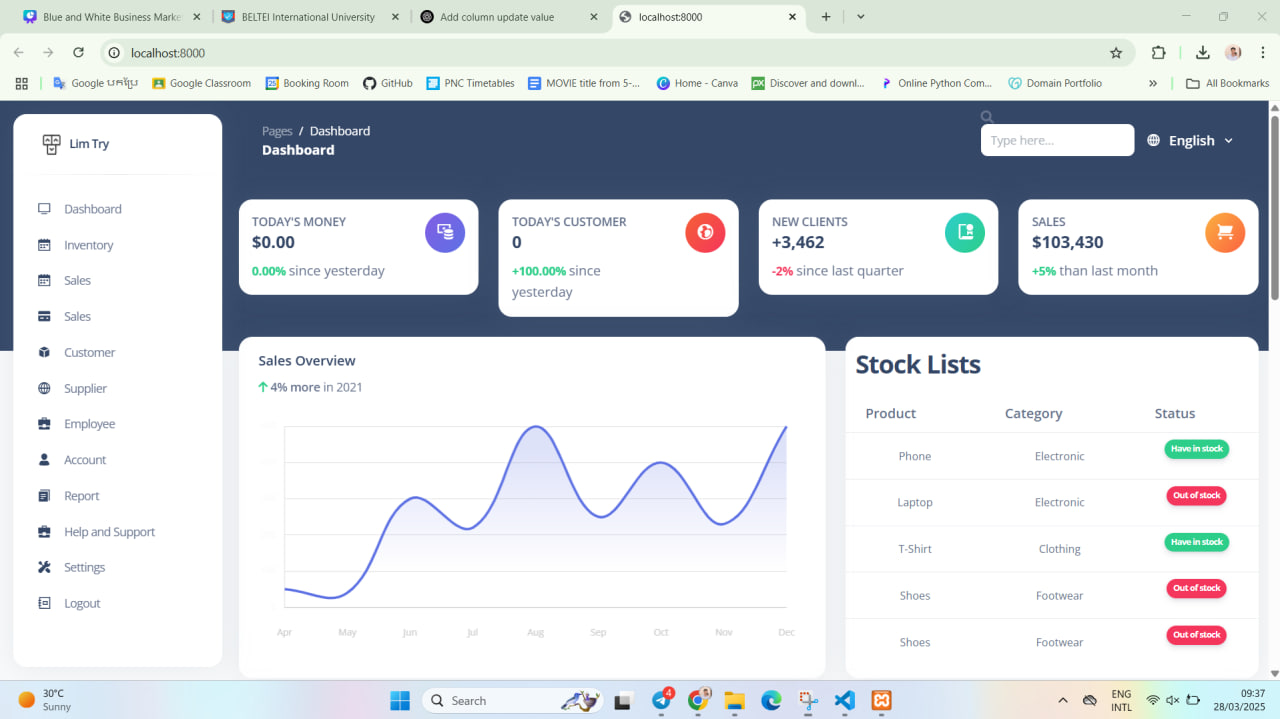Click the purple Today's Money coins icon
Screen dimensions: 1280x719
445,232
